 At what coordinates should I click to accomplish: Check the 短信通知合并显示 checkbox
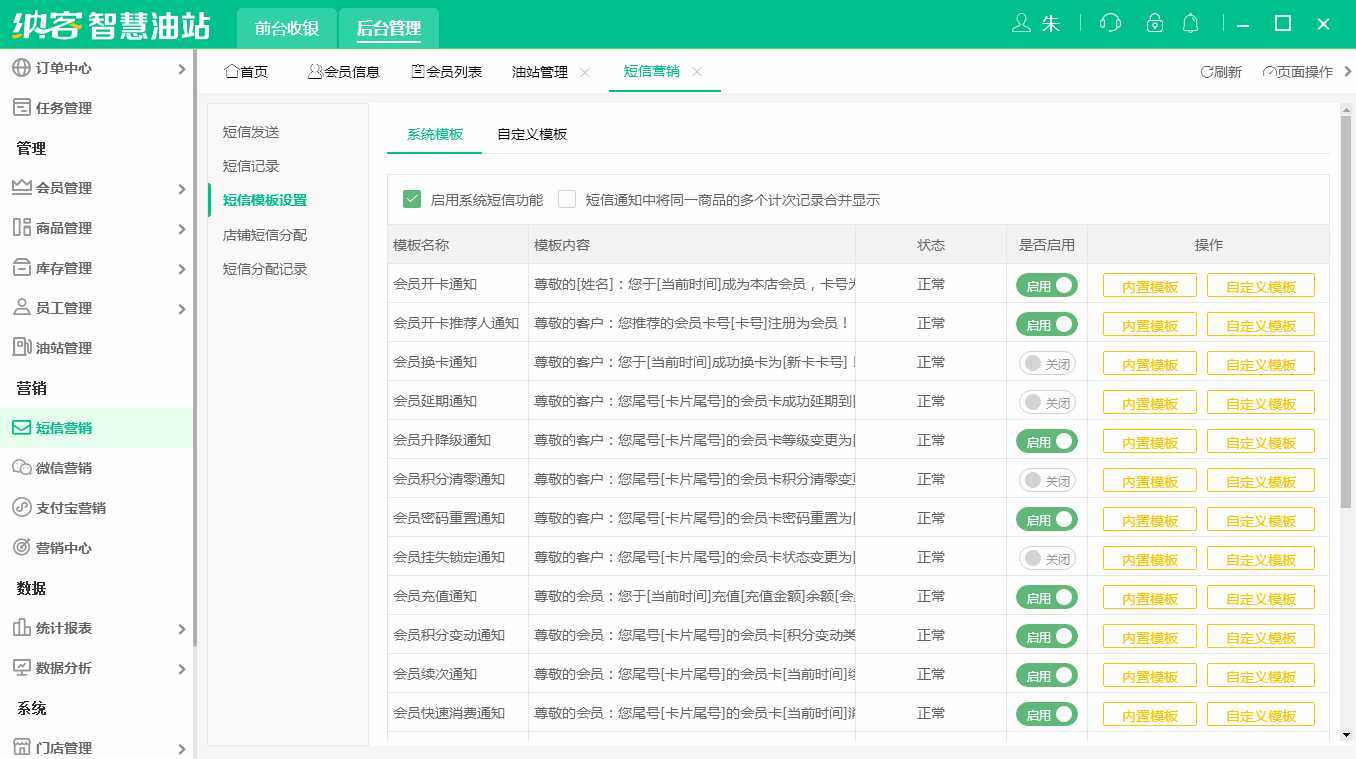coord(567,199)
